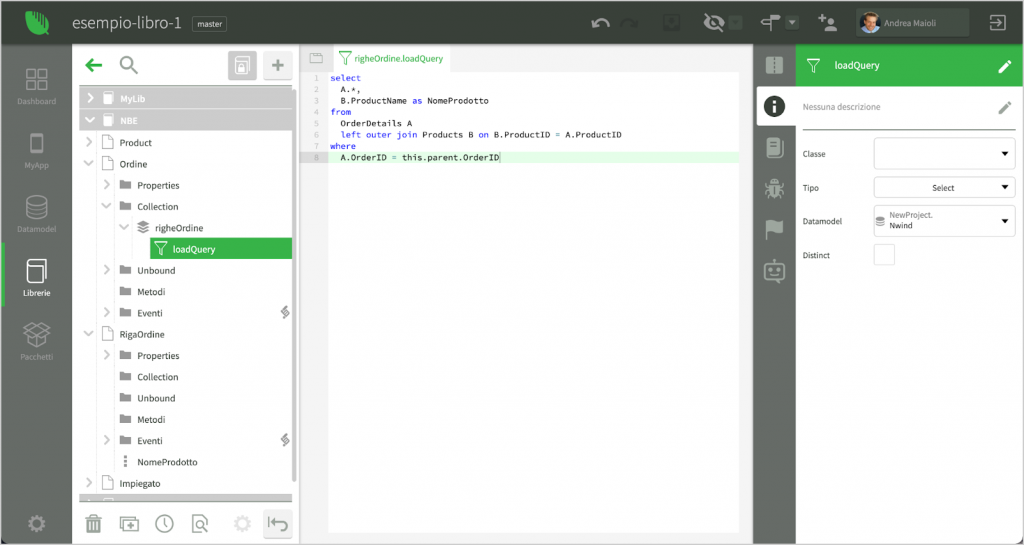
Task: Open the Tipo Select dropdown
Action: coord(944,187)
